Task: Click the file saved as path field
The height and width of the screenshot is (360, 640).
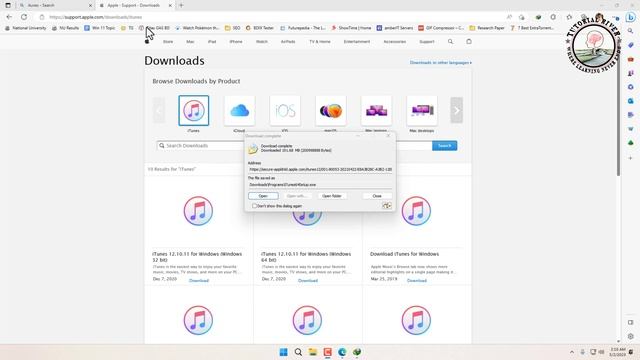Action: pos(320,184)
